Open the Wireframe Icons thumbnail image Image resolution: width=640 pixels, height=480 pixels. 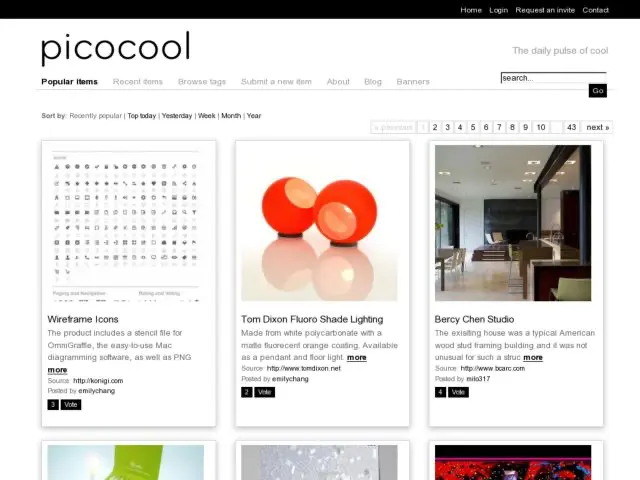pos(126,223)
